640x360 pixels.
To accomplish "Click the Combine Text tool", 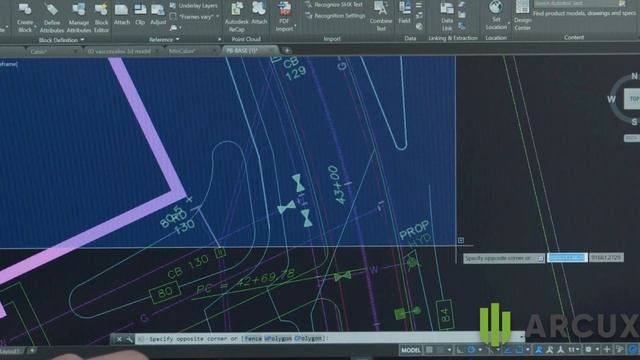I will click(380, 16).
